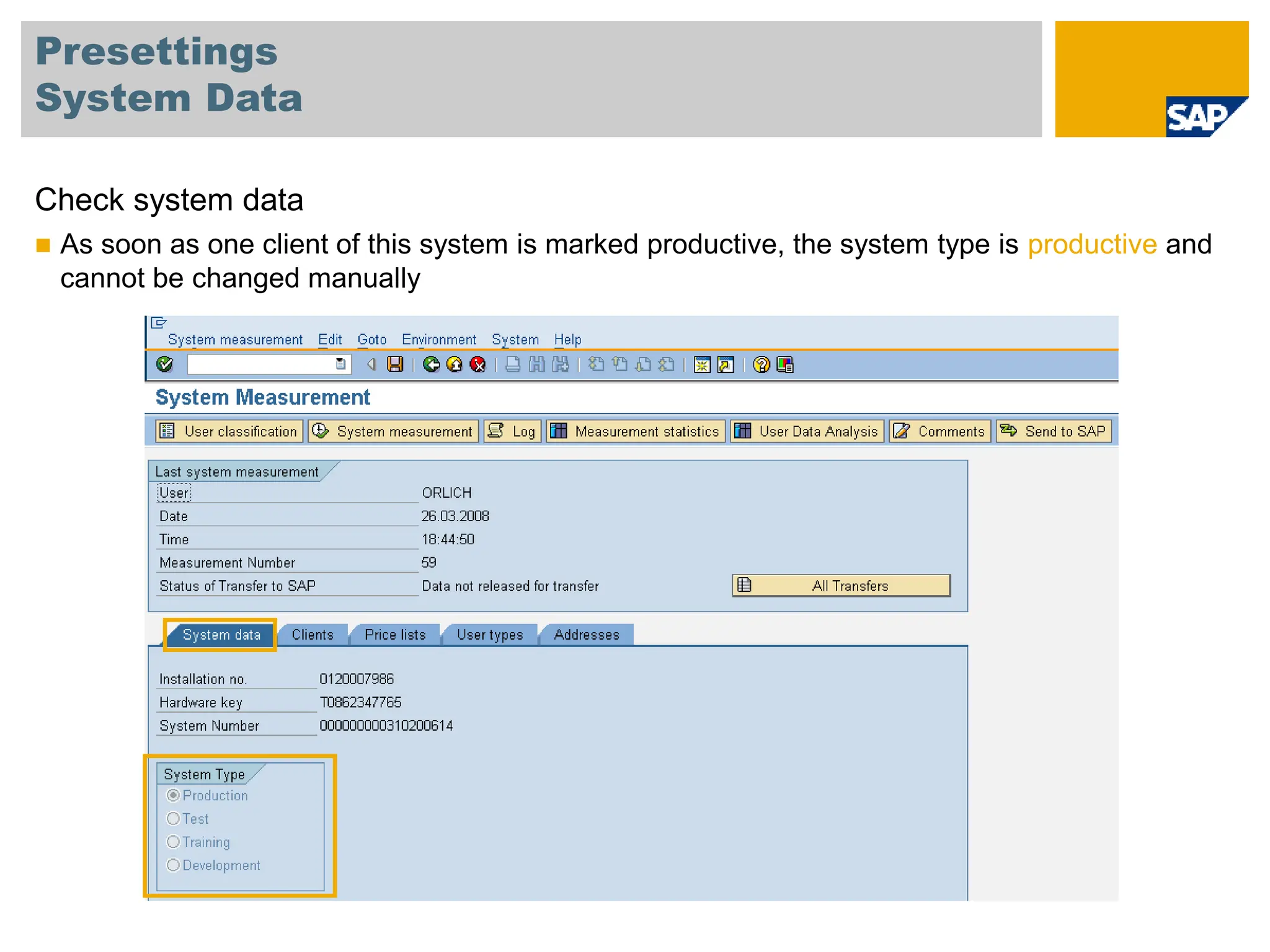The image size is (1270, 952).
Task: Select the System data tab
Action: point(221,635)
